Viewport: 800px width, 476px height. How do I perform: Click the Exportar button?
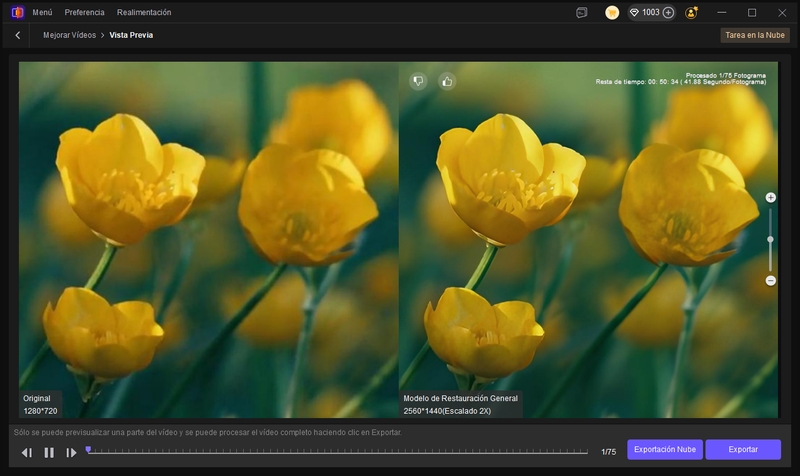[743, 450]
